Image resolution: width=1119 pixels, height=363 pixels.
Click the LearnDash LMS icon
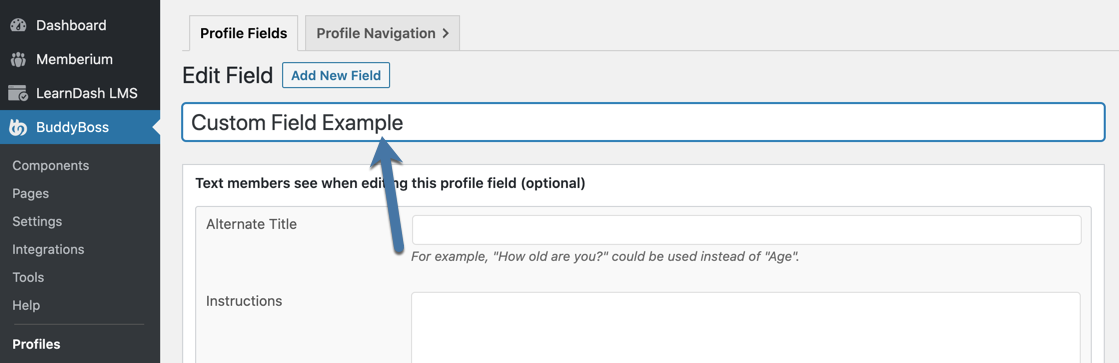pyautogui.click(x=18, y=93)
